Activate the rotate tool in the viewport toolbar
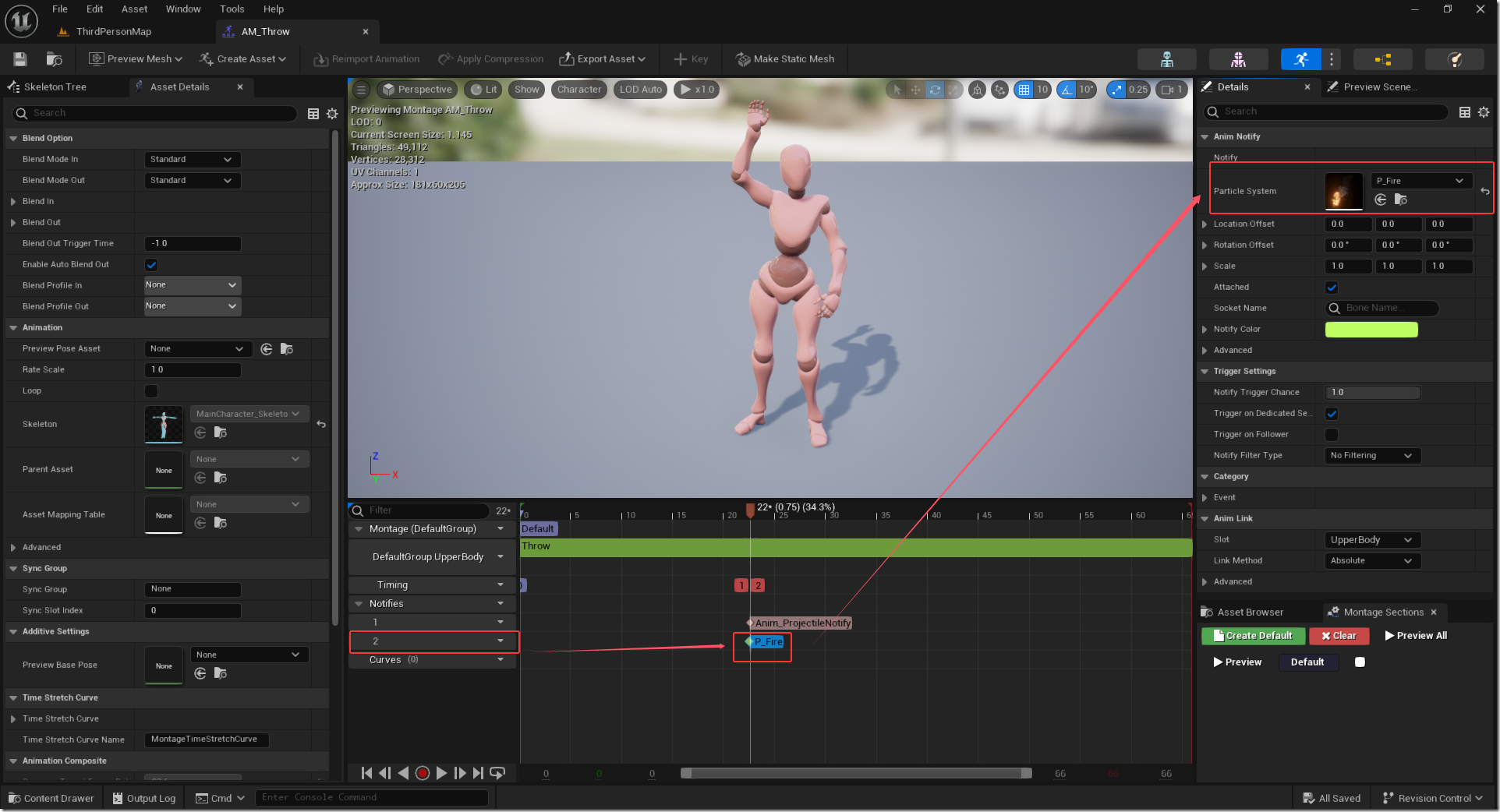The height and width of the screenshot is (812, 1500). (x=934, y=90)
